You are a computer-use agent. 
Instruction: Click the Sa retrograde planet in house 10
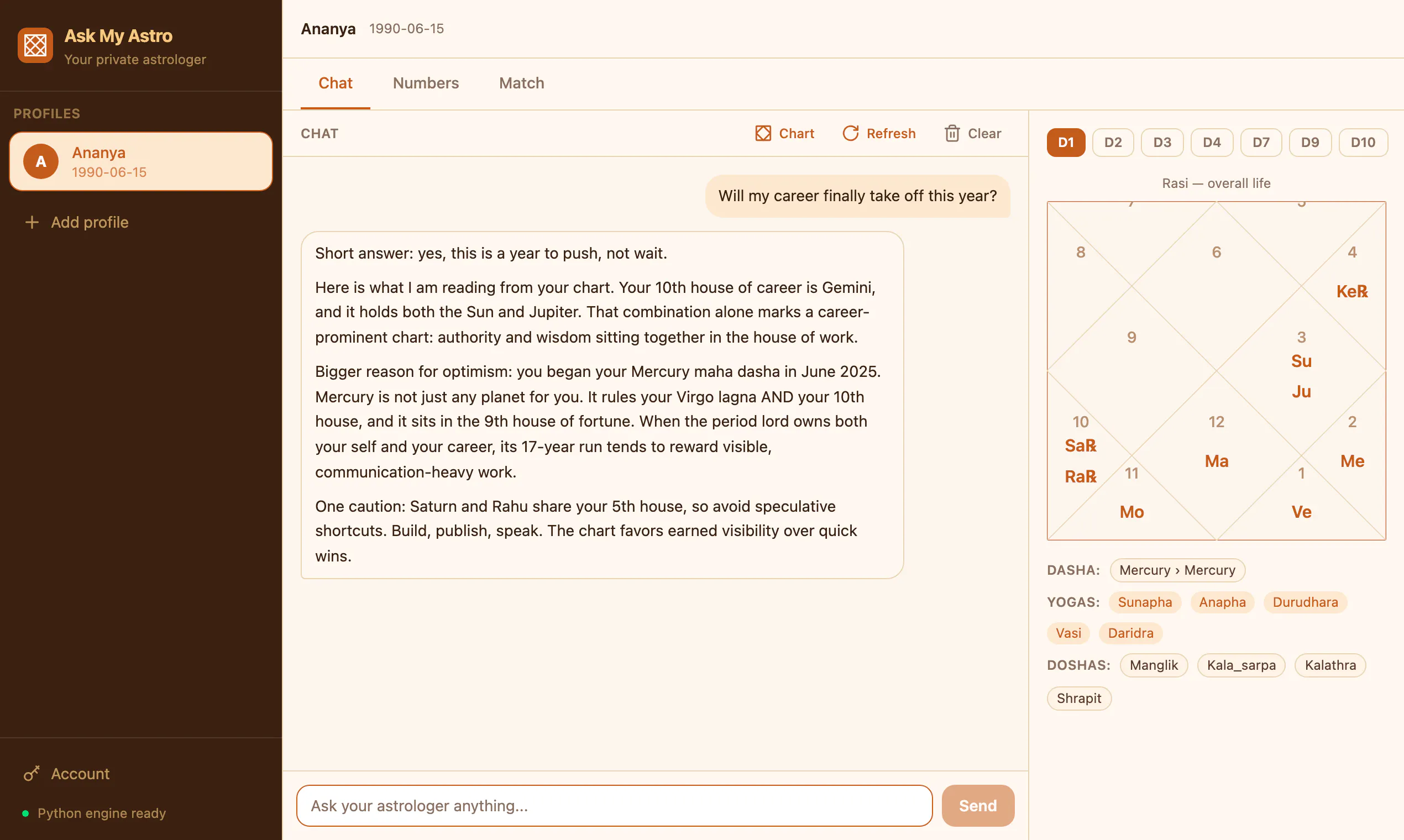point(1080,446)
